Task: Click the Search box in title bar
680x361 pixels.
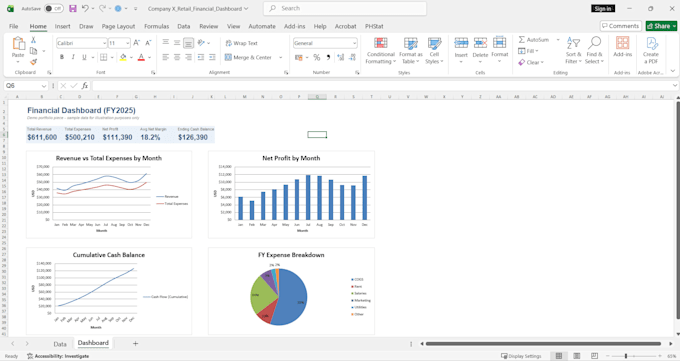Action: [x=345, y=8]
